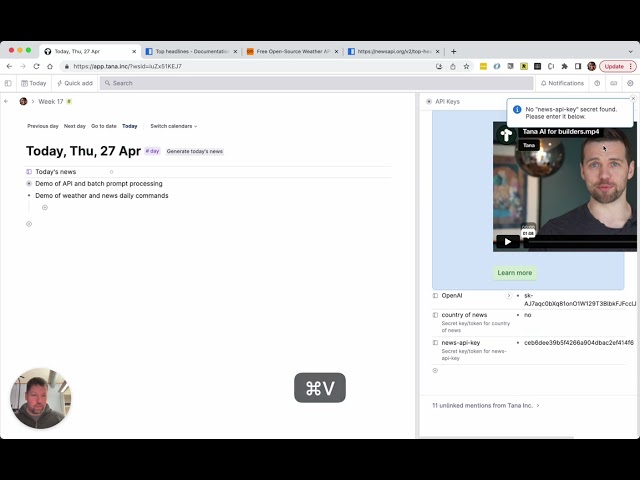
Task: Seek in the video progress bar
Action: 581,243
